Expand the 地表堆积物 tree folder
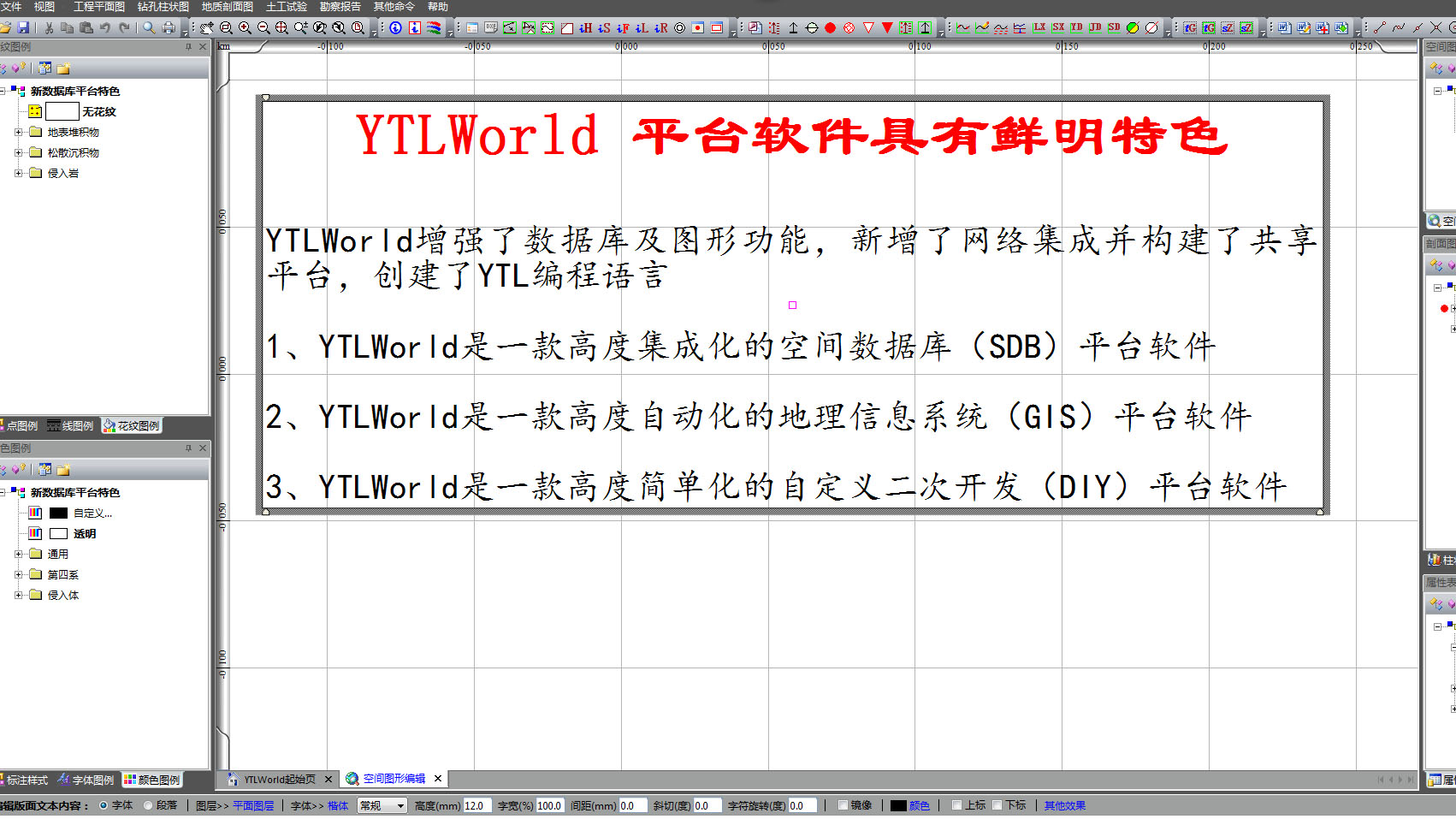This screenshot has width=1456, height=819. (19, 132)
